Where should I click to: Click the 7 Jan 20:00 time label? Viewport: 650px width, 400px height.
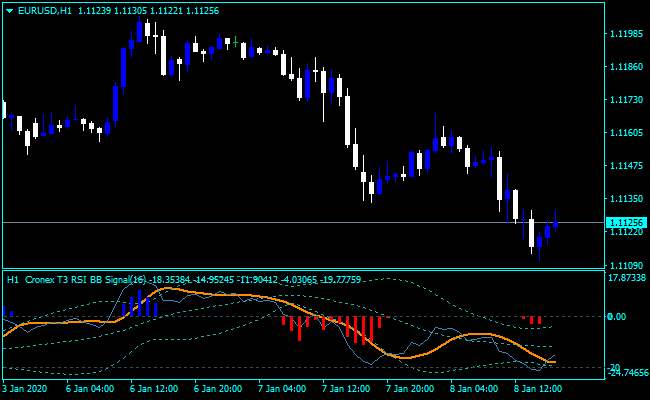(x=410, y=389)
